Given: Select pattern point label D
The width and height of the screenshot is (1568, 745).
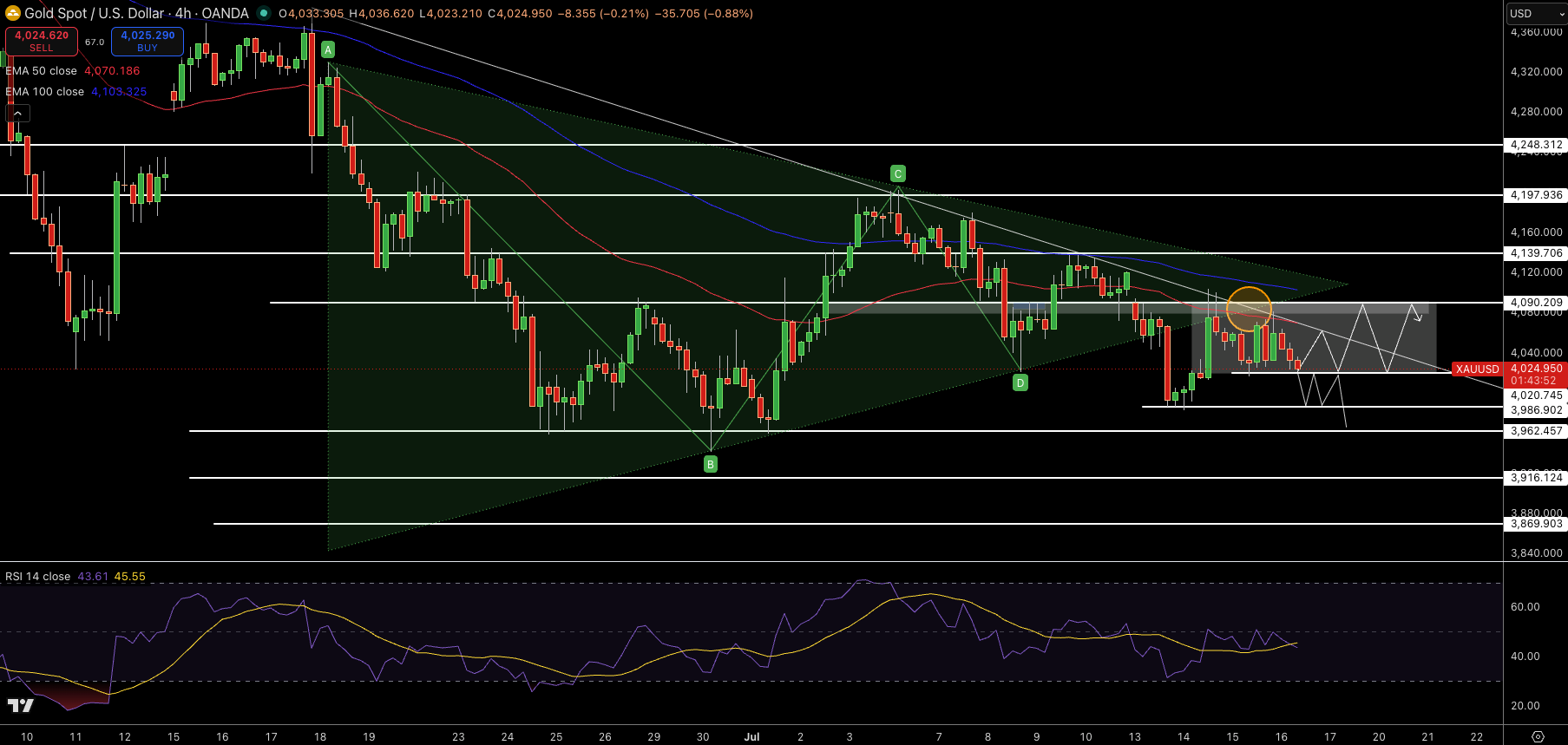Looking at the screenshot, I should point(1020,382).
